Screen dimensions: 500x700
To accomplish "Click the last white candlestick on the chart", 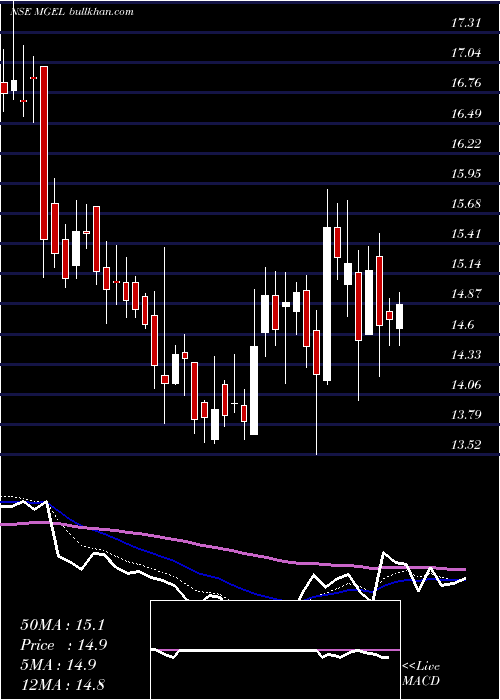I will (x=399, y=317).
